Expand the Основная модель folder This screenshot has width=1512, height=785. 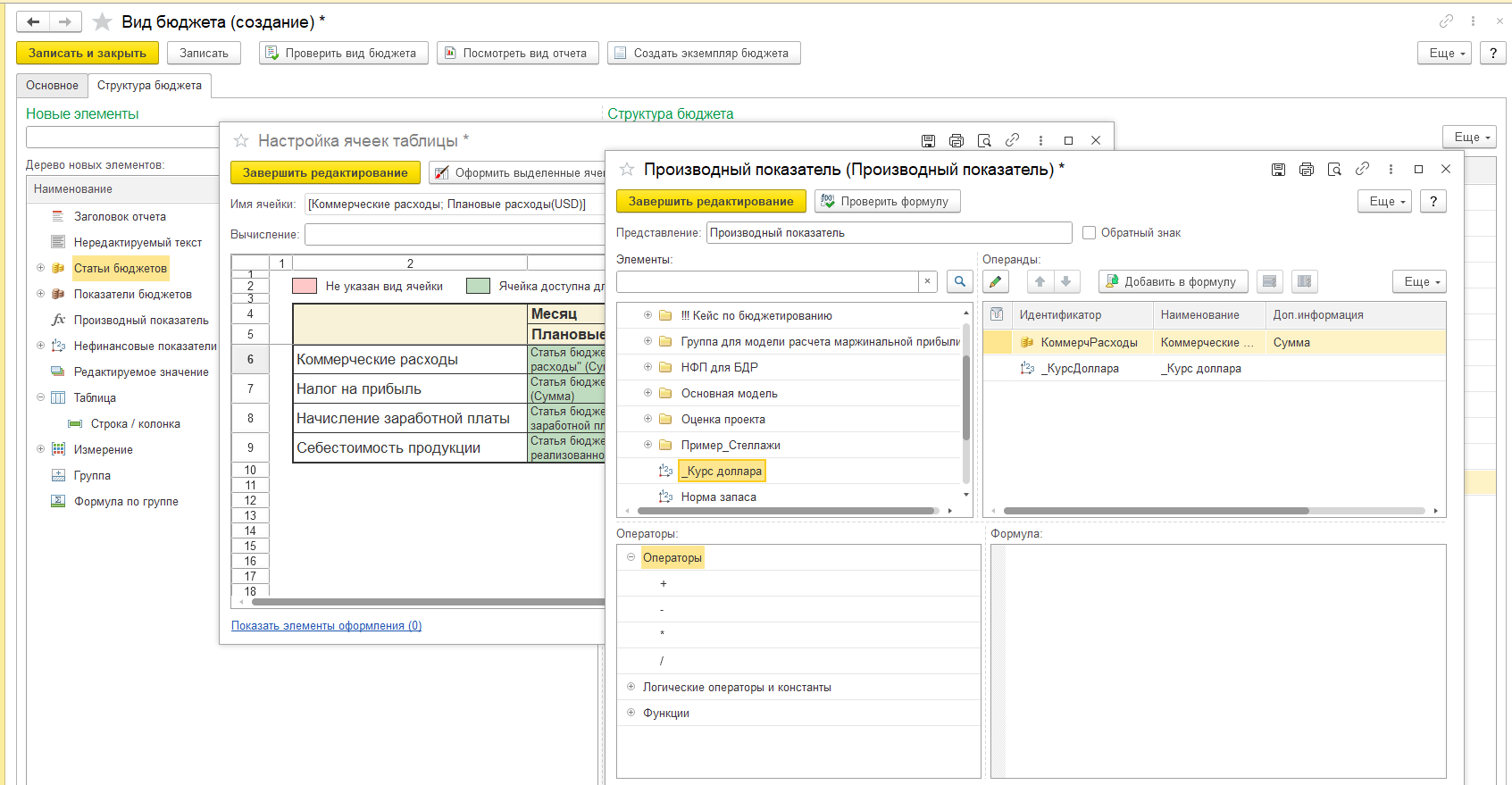tap(647, 393)
